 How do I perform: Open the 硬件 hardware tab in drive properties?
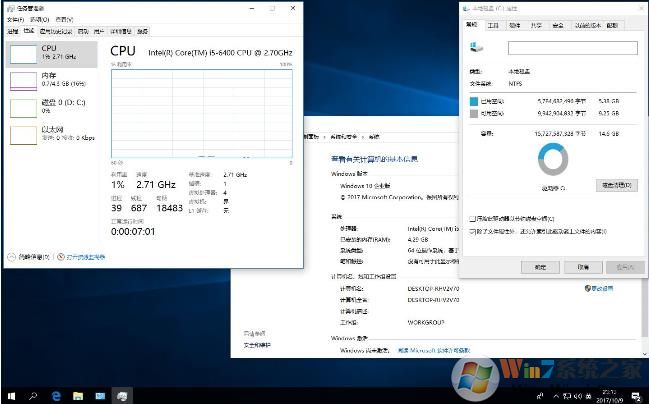[x=514, y=25]
